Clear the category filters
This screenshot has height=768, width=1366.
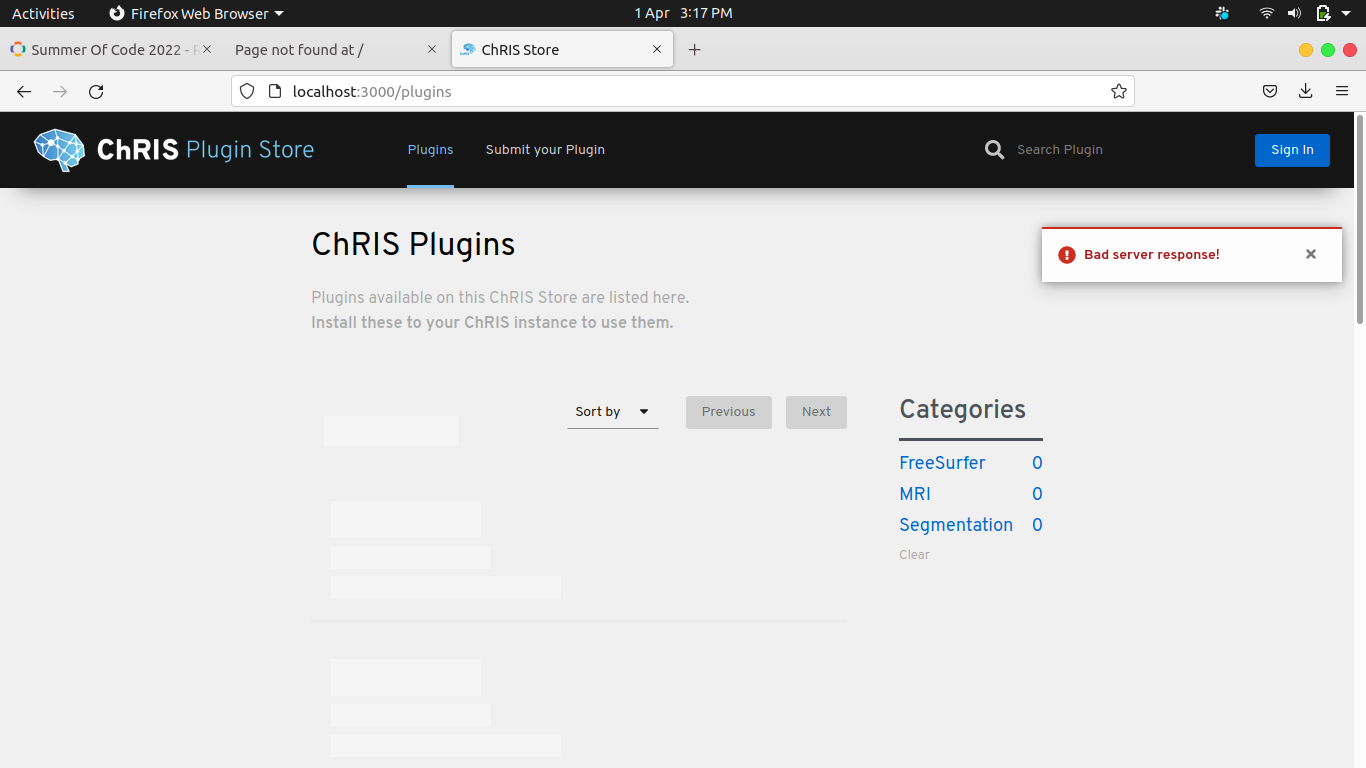click(x=914, y=554)
